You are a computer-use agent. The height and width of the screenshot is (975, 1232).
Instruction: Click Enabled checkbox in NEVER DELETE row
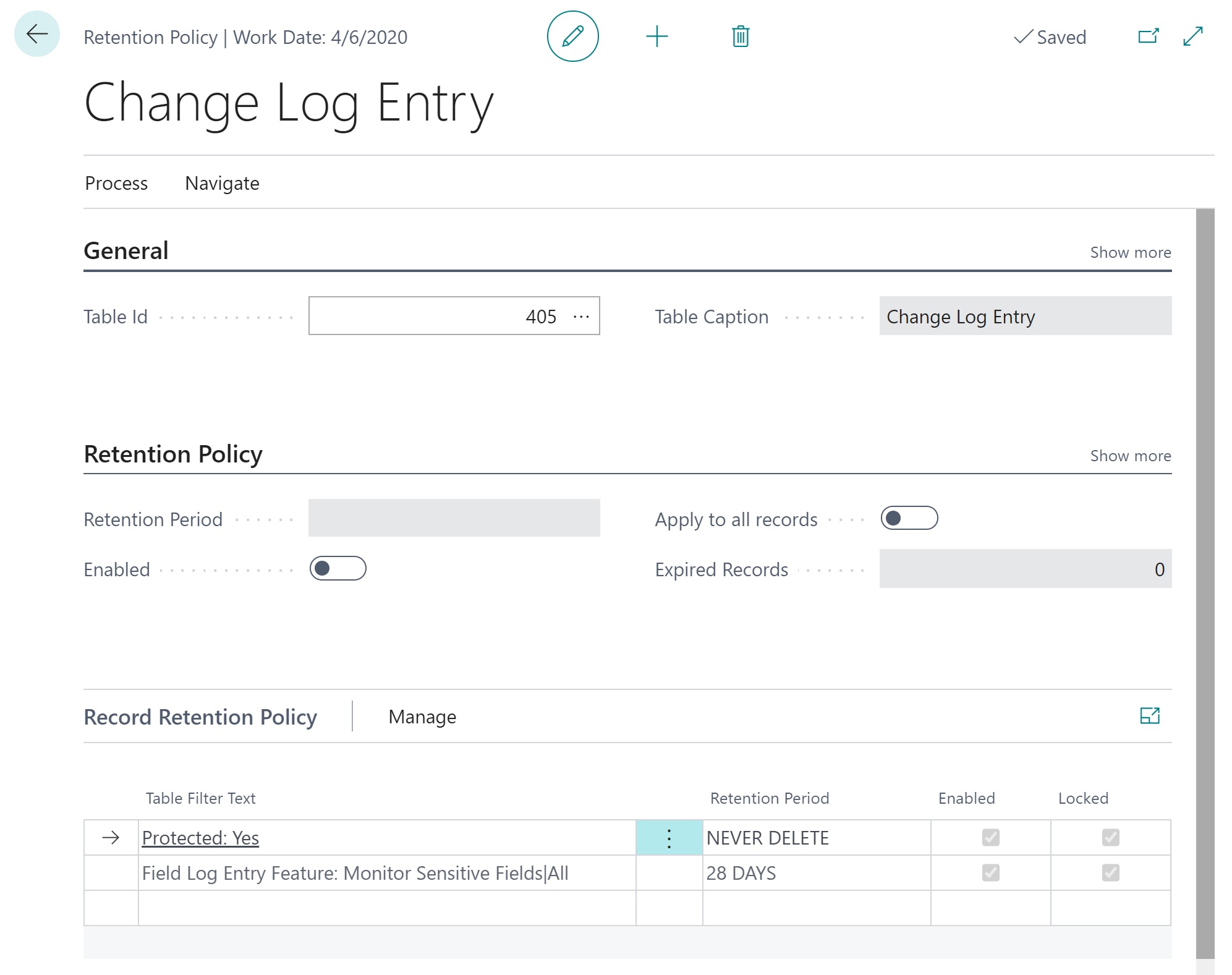pyautogui.click(x=990, y=837)
